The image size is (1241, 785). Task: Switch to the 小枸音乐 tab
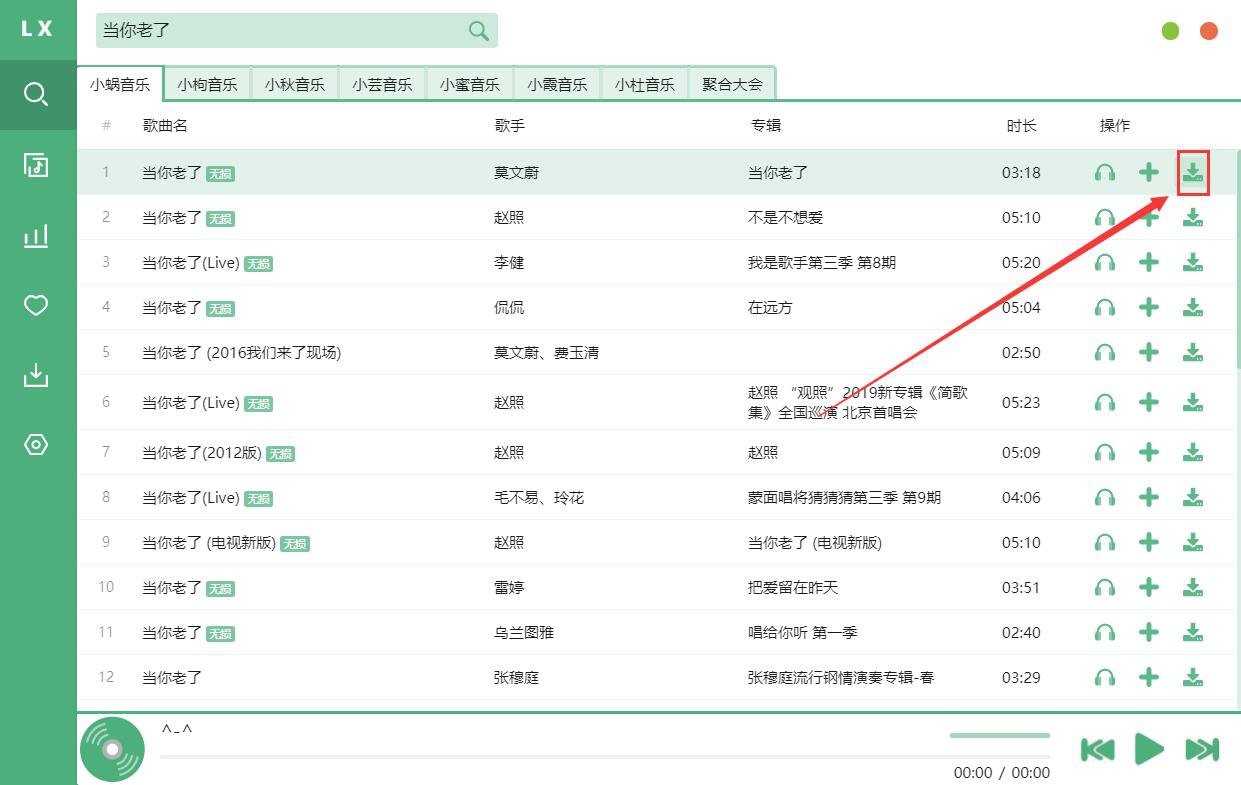pos(207,85)
